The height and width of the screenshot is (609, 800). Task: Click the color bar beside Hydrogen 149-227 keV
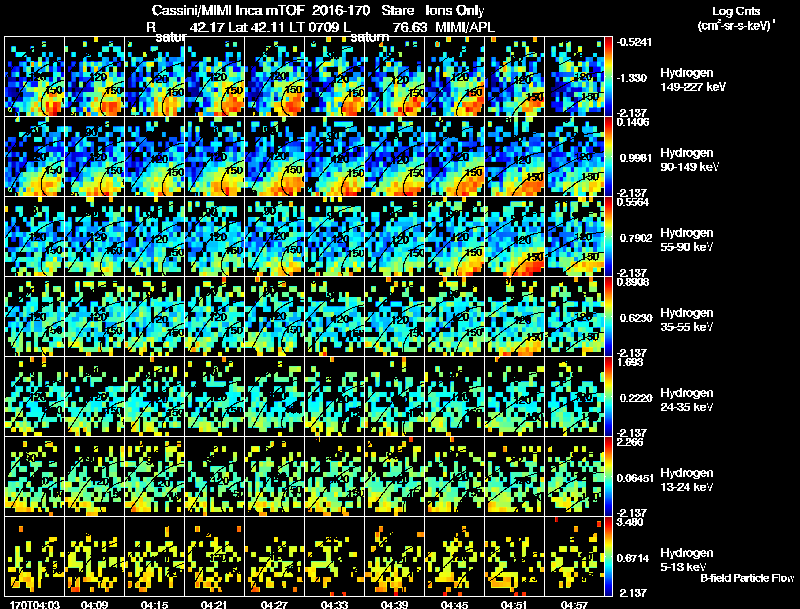coord(608,77)
